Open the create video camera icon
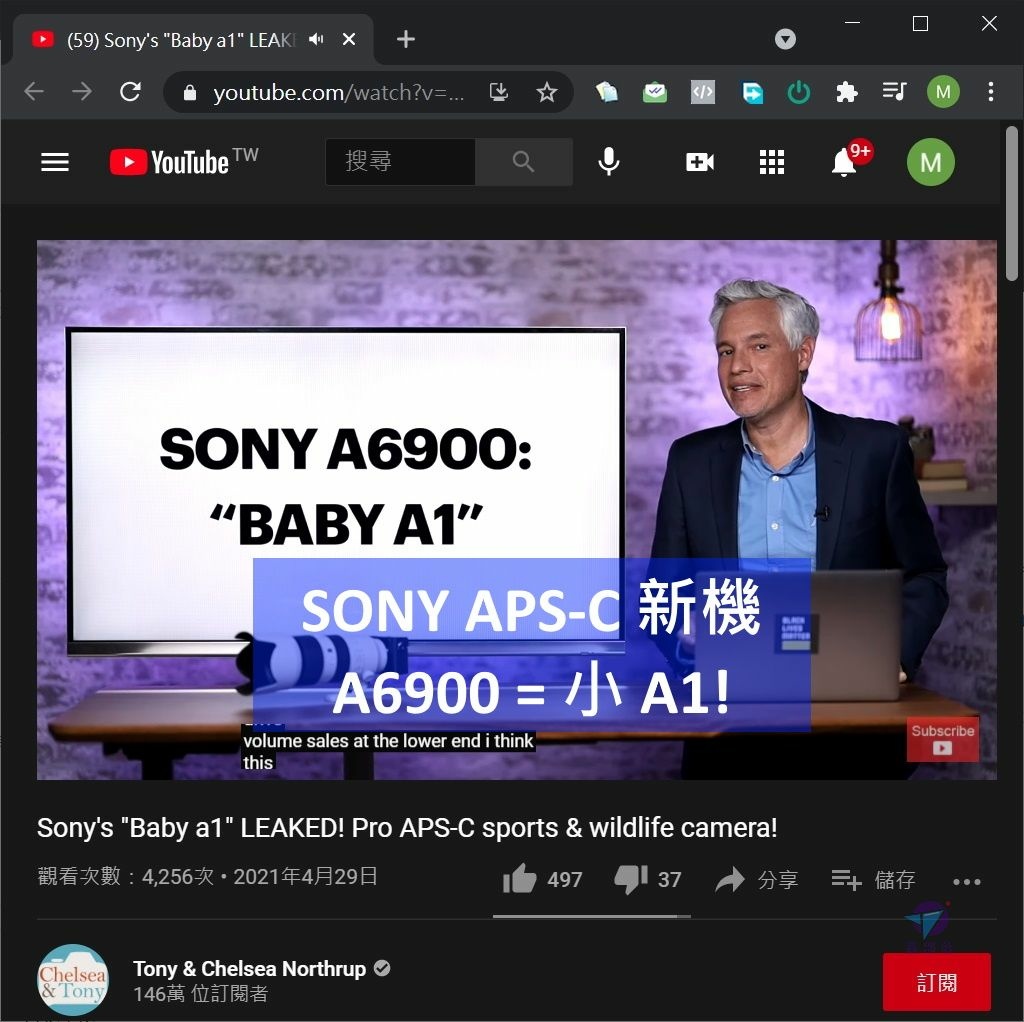Image resolution: width=1024 pixels, height=1022 pixels. click(699, 162)
